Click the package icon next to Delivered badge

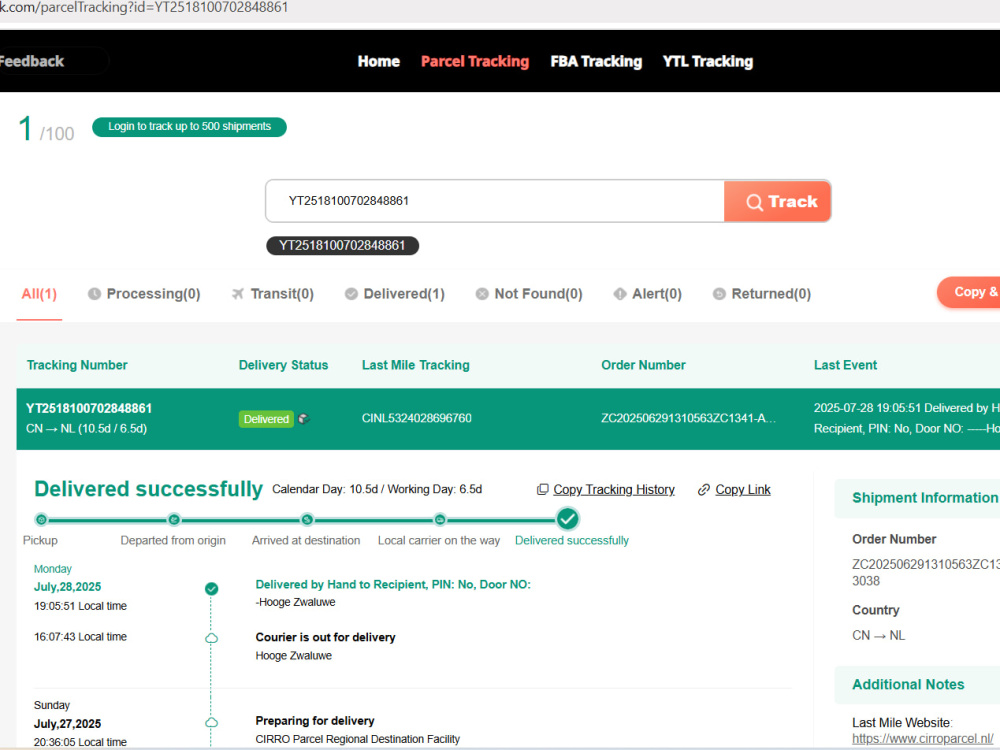(304, 419)
